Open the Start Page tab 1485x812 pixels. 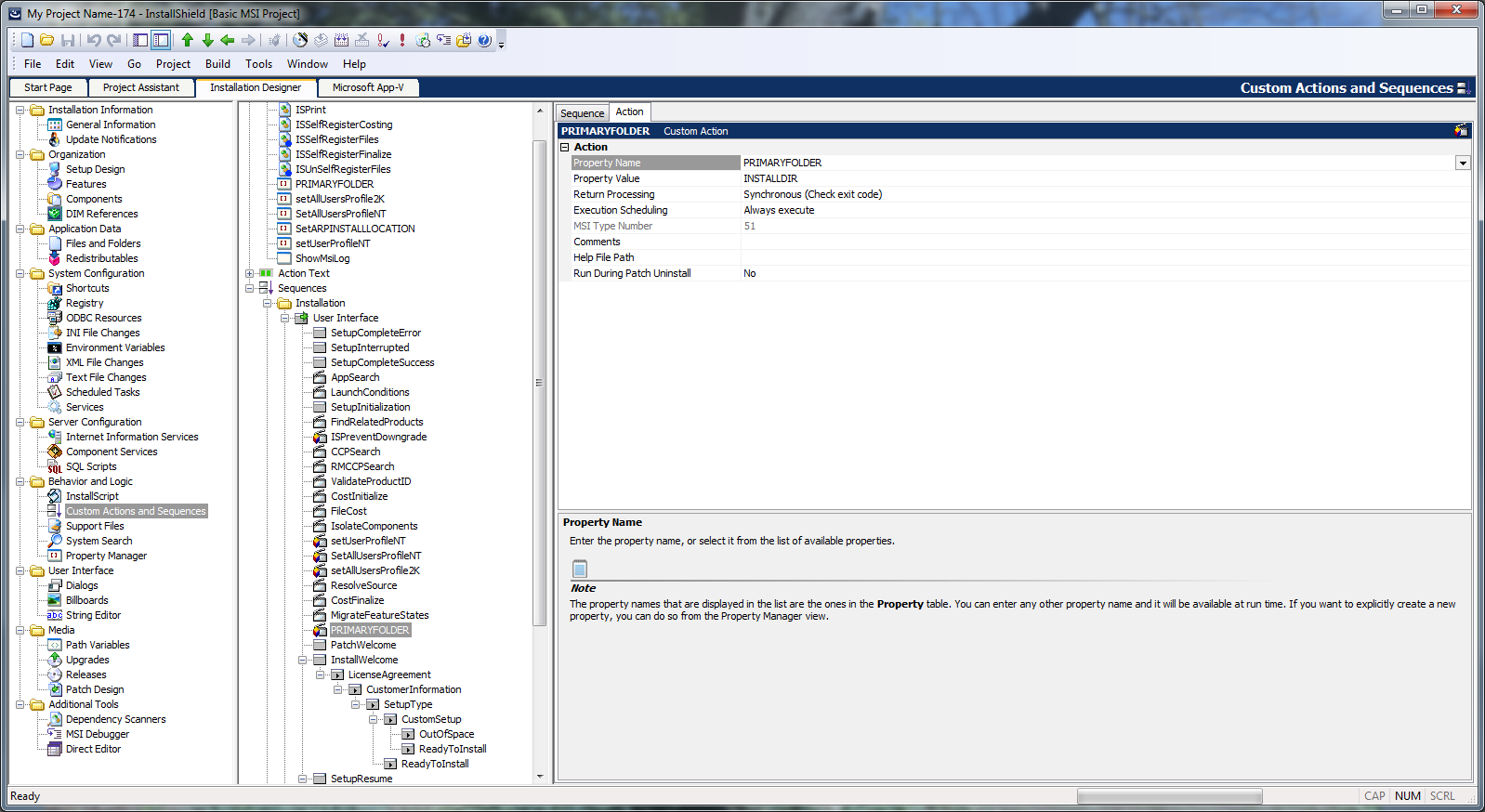[x=48, y=87]
